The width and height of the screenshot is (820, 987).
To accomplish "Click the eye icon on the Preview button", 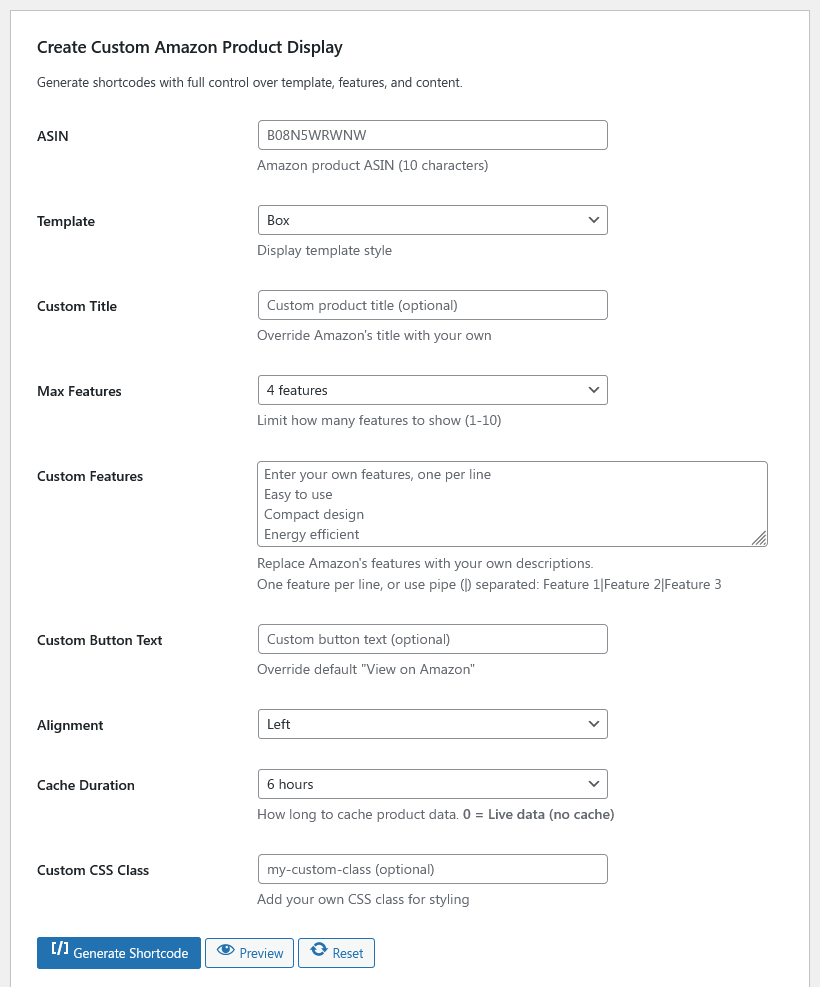I will (227, 952).
